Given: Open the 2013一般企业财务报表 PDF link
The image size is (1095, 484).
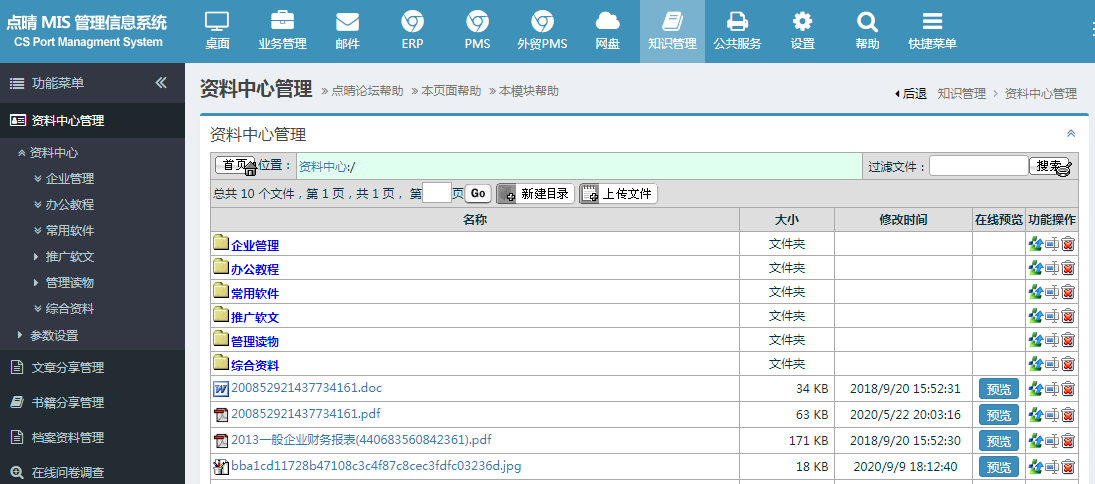Looking at the screenshot, I should [x=361, y=439].
